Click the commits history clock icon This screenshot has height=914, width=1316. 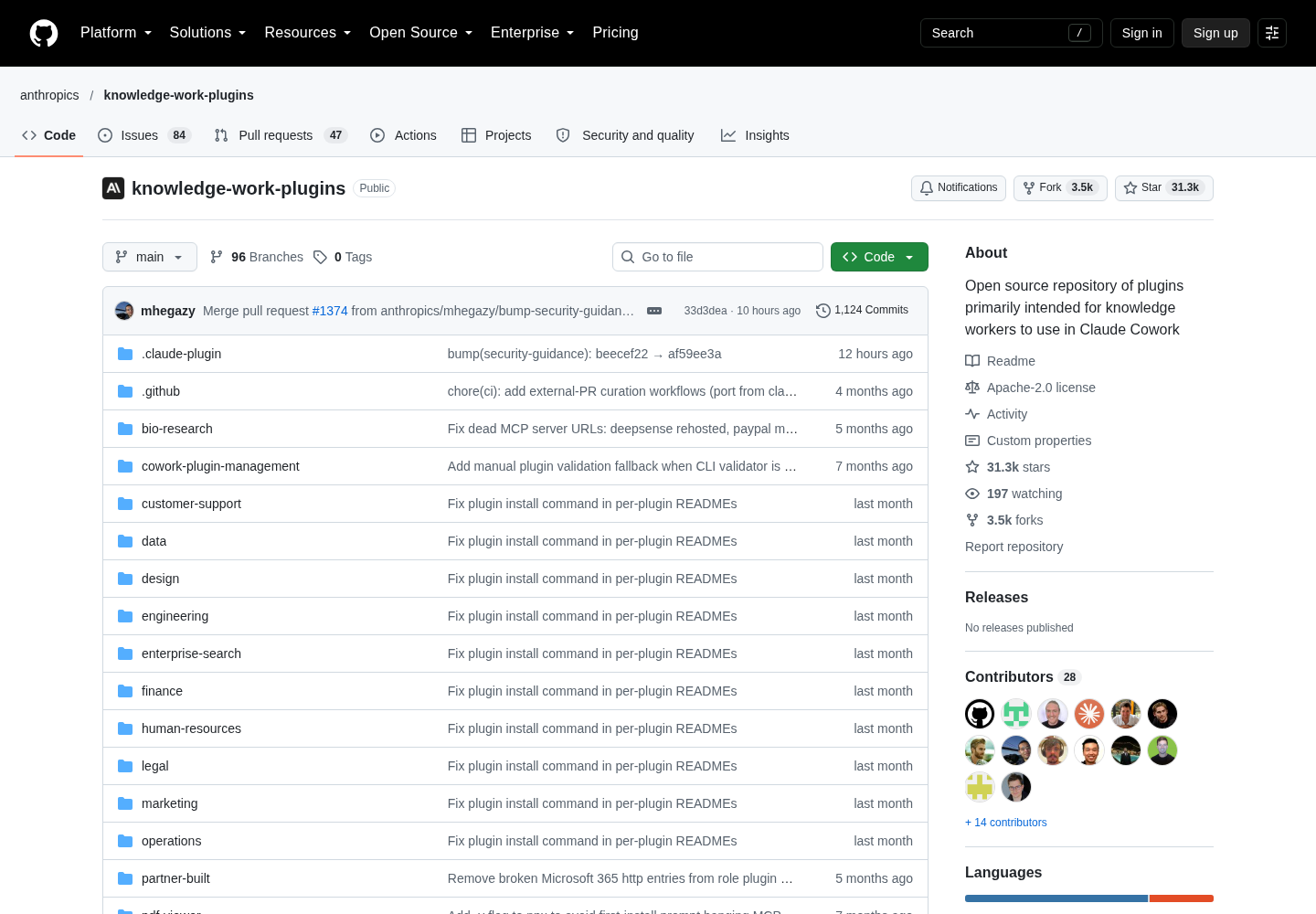823,311
